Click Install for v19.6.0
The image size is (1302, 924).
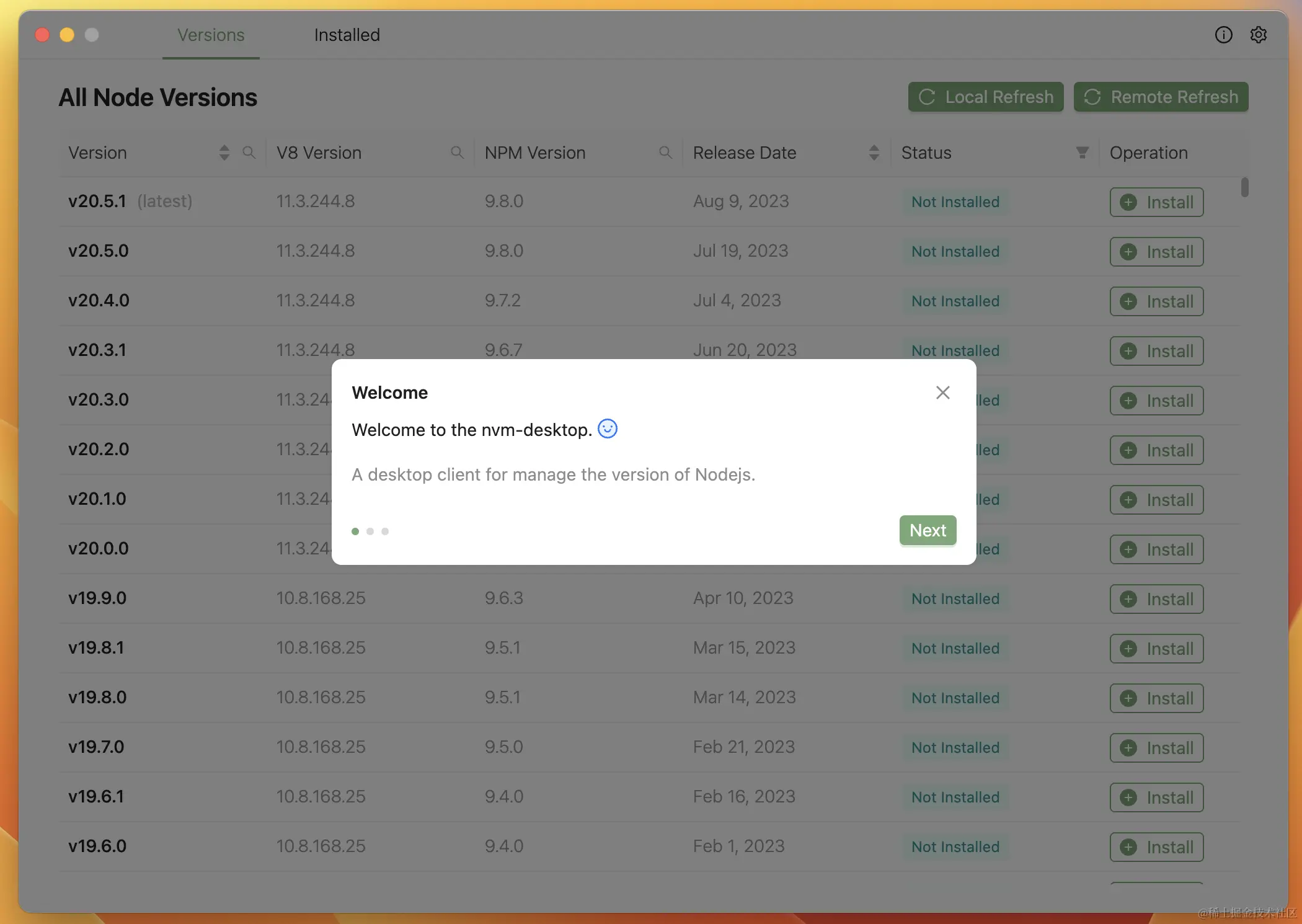click(1156, 847)
